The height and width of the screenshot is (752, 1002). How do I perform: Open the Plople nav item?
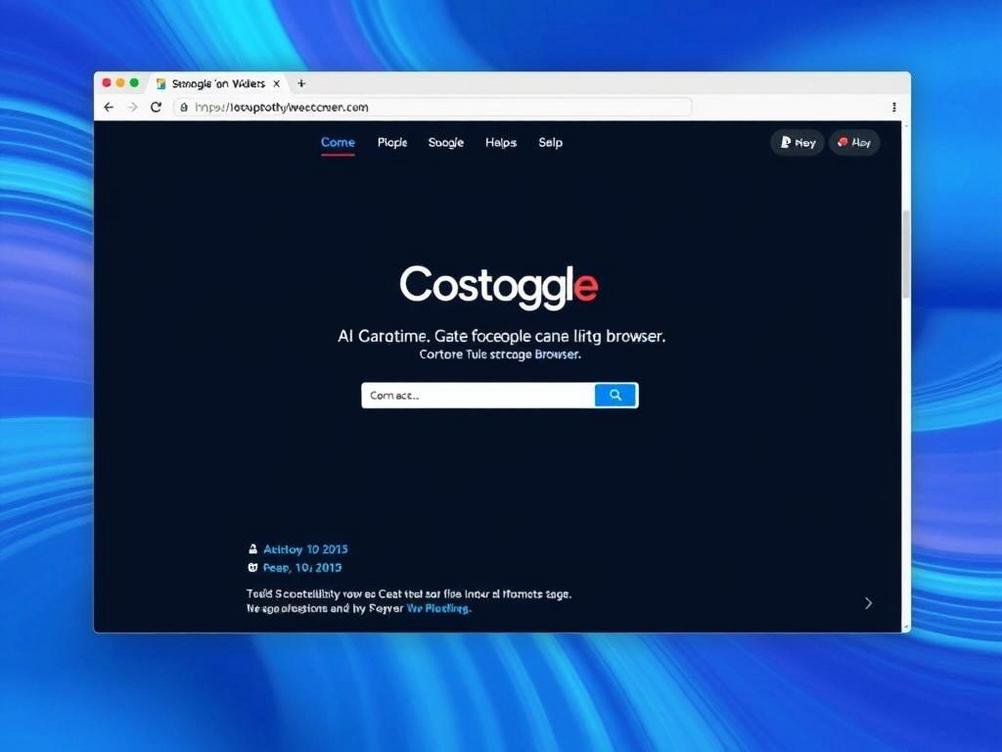click(x=392, y=142)
